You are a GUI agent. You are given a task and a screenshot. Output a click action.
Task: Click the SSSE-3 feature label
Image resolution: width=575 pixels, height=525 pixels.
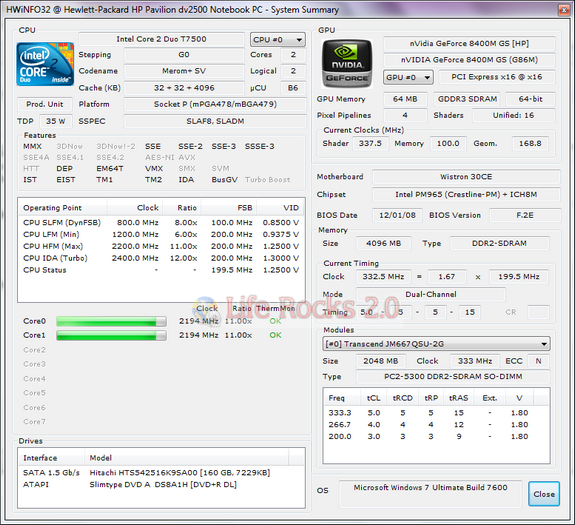[259, 146]
